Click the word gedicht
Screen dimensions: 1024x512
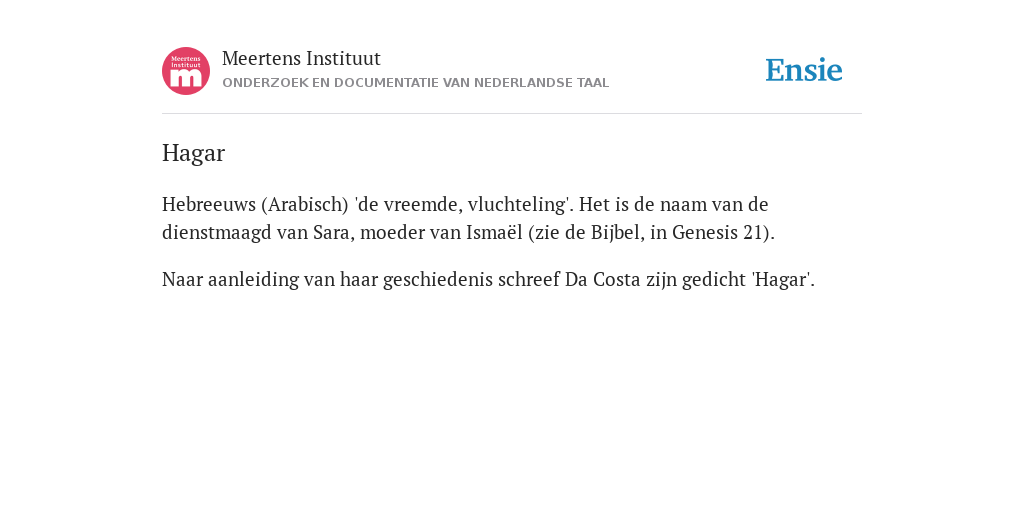714,280
